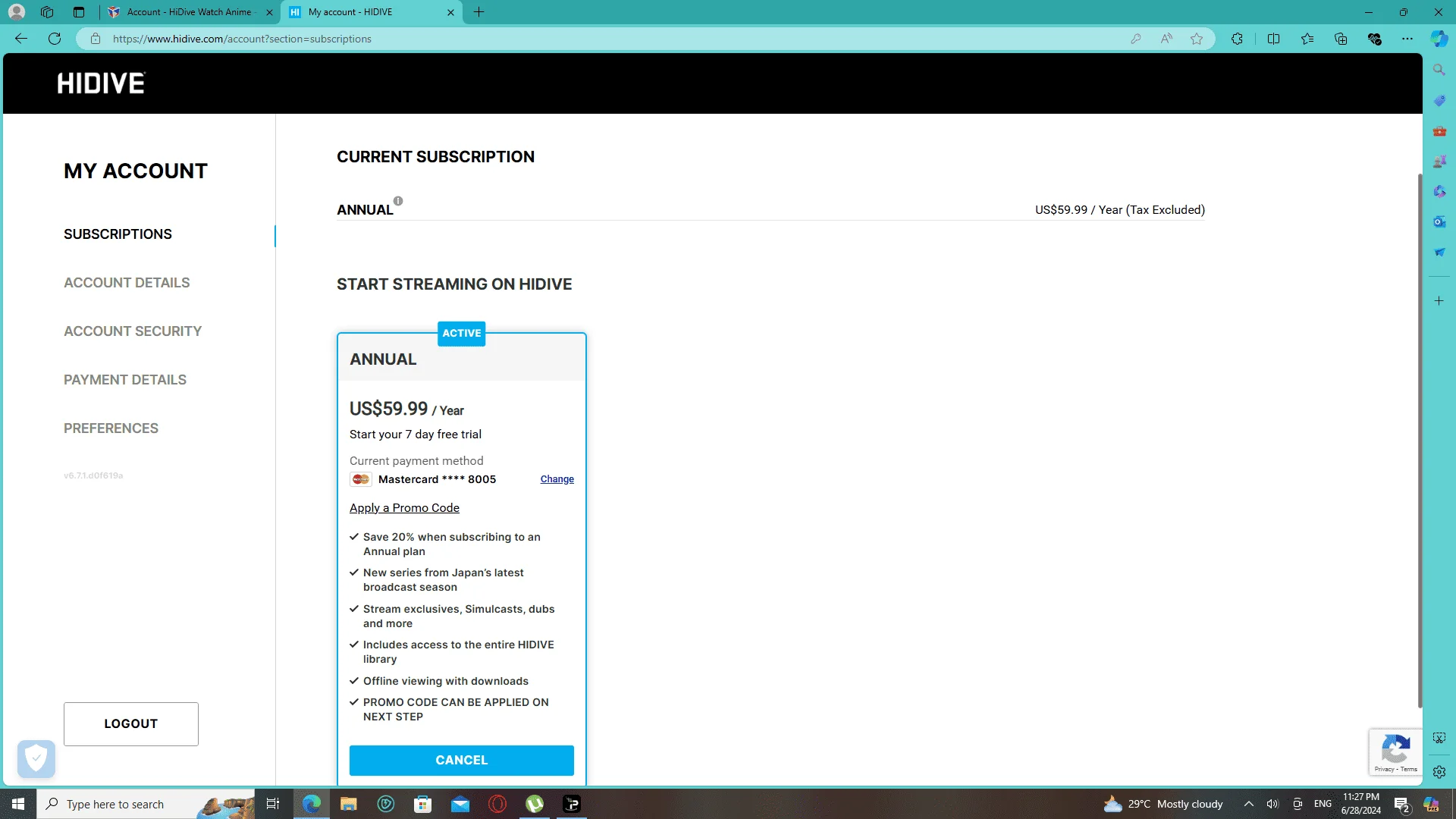Click the site lock icon in address bar
Viewport: 1456px width, 819px height.
tap(96, 39)
